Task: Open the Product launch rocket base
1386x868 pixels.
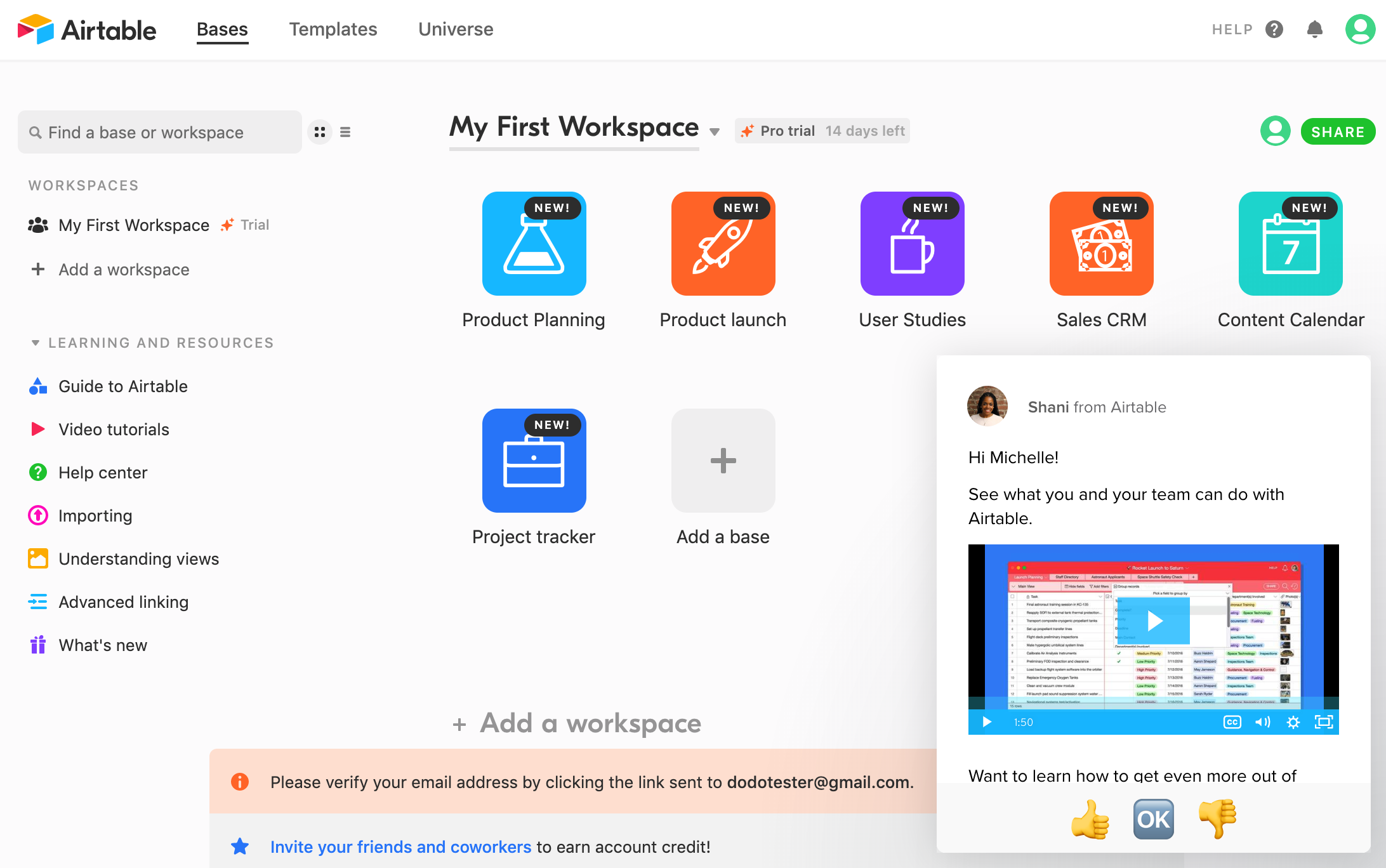Action: point(723,244)
